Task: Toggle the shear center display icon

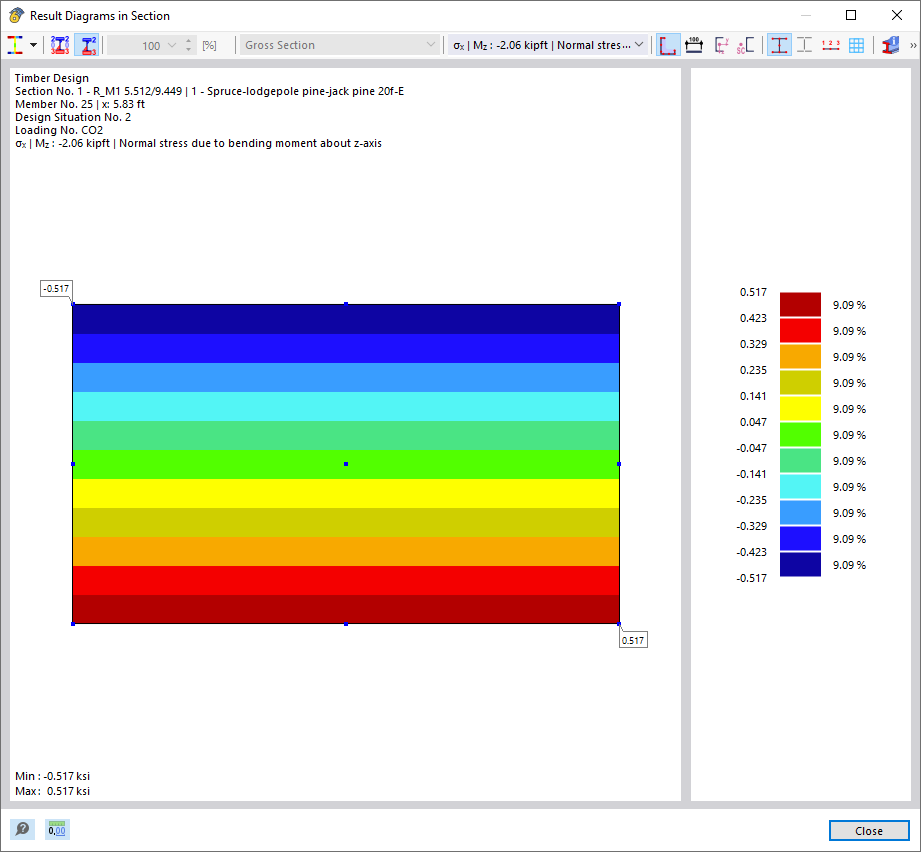Action: coord(746,44)
